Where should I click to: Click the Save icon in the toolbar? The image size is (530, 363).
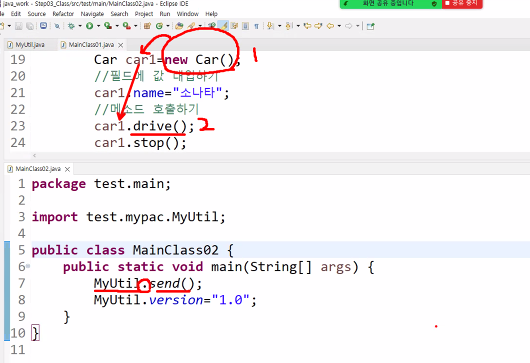point(19,26)
